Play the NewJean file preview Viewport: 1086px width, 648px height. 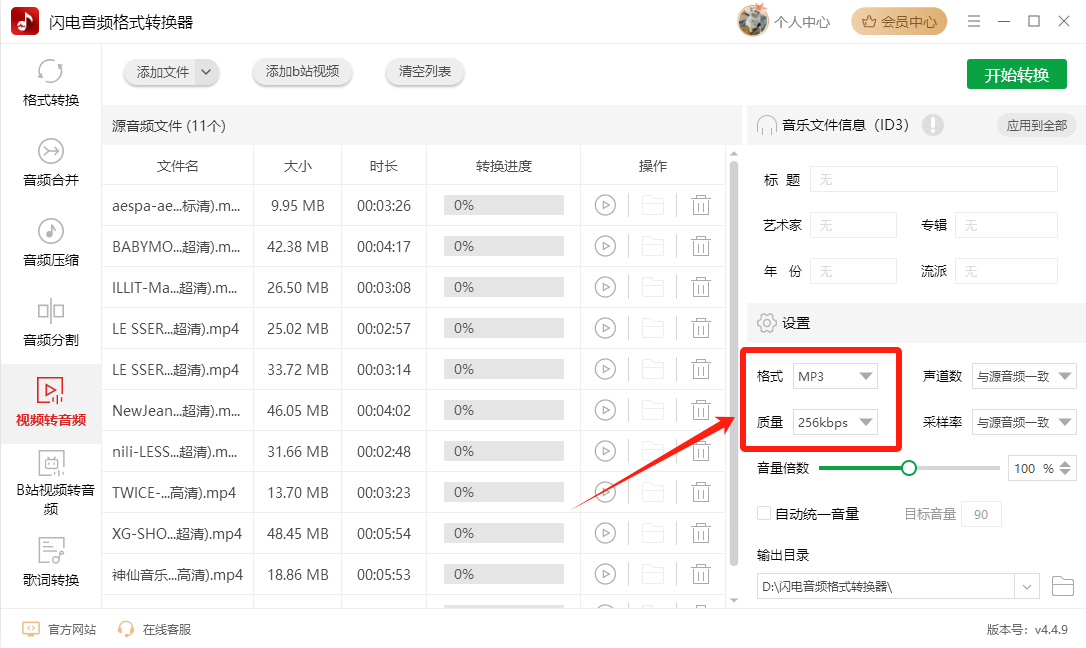[605, 411]
